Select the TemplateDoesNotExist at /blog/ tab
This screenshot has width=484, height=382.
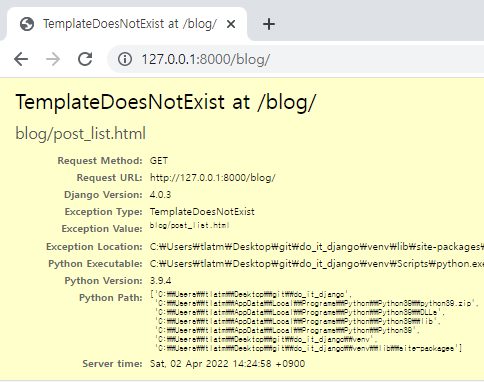(127, 24)
